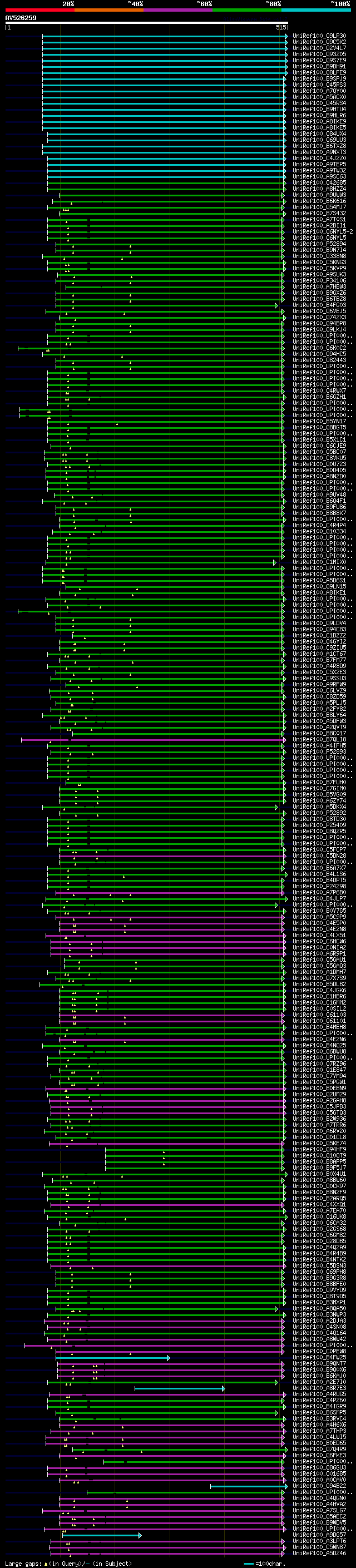Select hit label UniRef100_B7QLI8

319,740
